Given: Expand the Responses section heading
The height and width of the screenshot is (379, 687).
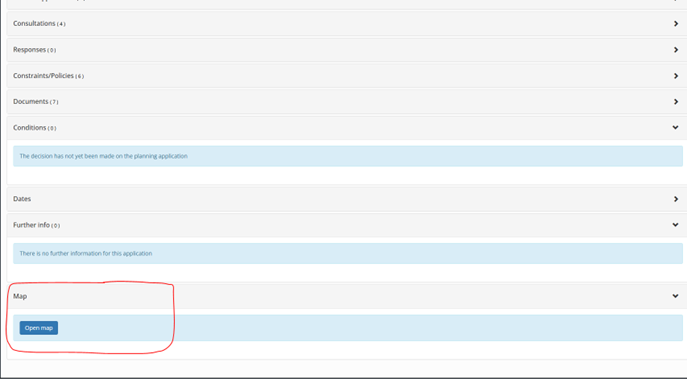Looking at the screenshot, I should (29, 50).
